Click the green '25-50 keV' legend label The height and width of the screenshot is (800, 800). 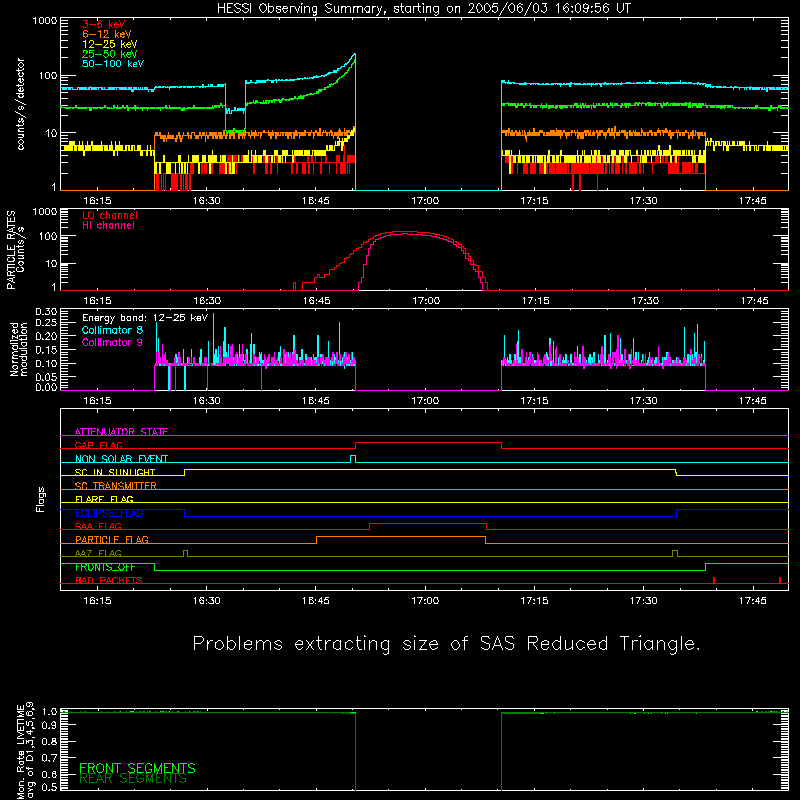click(x=110, y=54)
